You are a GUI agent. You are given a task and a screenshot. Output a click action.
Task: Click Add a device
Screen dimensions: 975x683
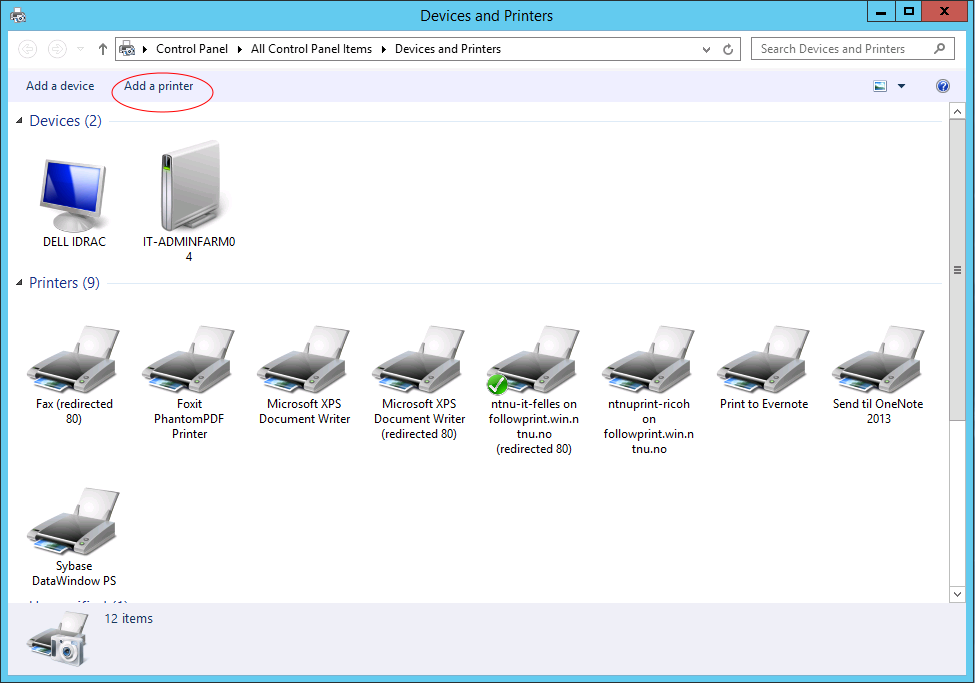pos(60,86)
